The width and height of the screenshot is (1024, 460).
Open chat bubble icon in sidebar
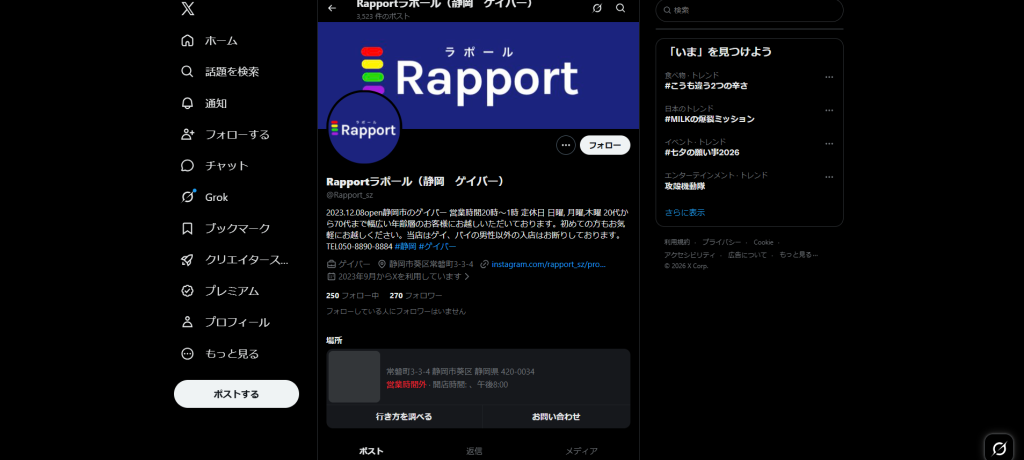[x=187, y=166]
